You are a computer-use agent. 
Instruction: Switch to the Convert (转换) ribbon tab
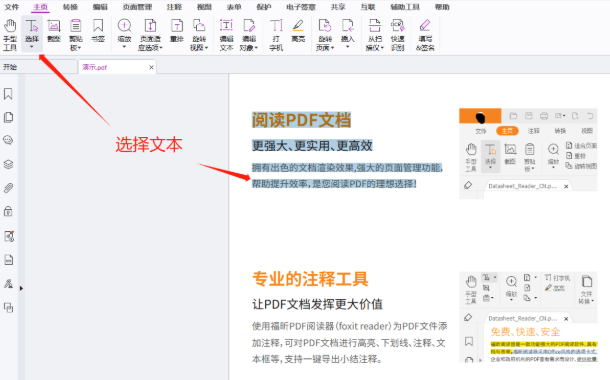tap(70, 7)
